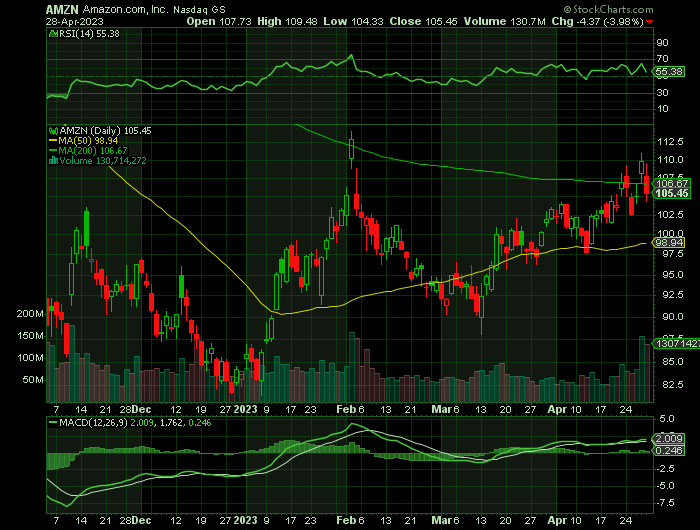This screenshot has height=530, width=700.
Task: Click the 2023 label on price chart axis
Action: [246, 409]
